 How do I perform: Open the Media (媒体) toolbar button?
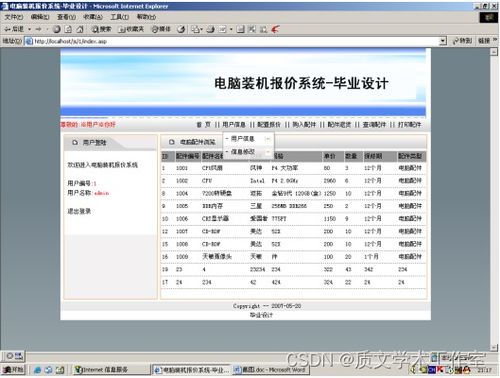pos(161,29)
